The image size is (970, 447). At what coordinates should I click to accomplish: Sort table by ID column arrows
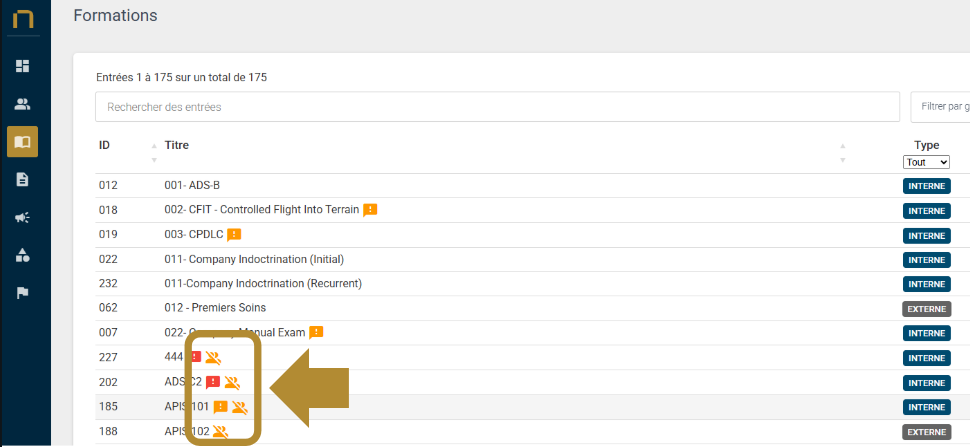154,153
